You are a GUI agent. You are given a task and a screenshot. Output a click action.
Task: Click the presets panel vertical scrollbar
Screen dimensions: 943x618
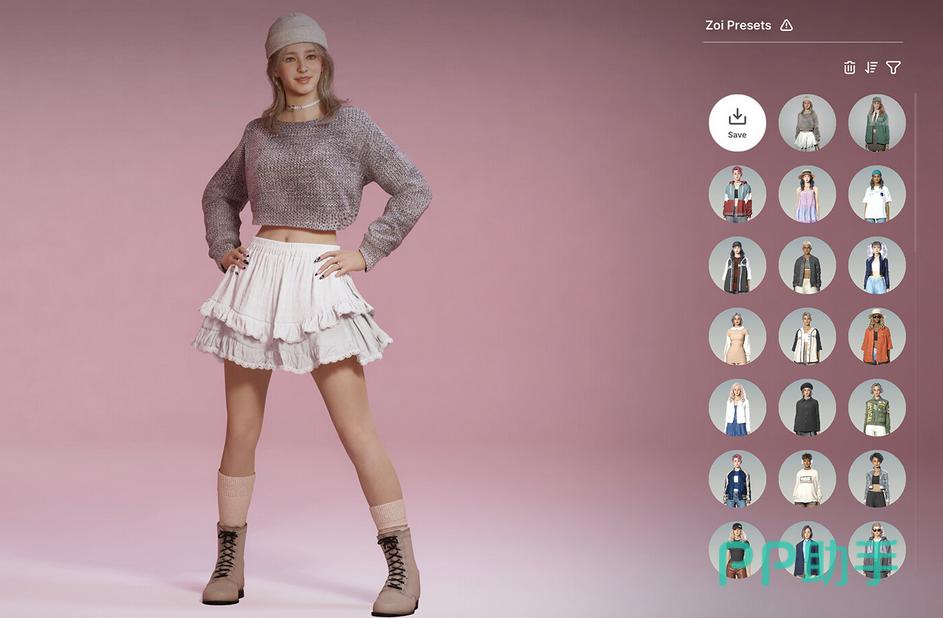(914, 170)
